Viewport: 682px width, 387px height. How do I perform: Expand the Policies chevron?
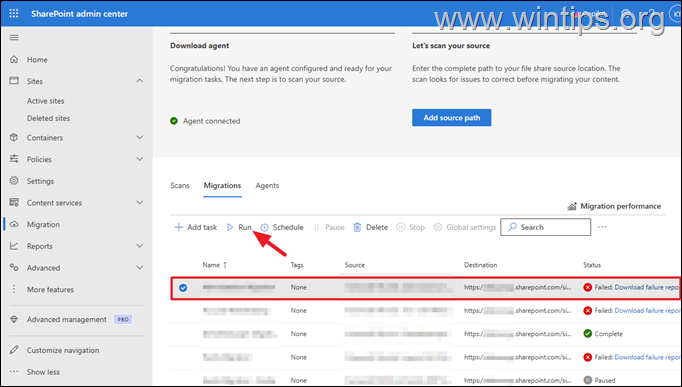pos(140,159)
